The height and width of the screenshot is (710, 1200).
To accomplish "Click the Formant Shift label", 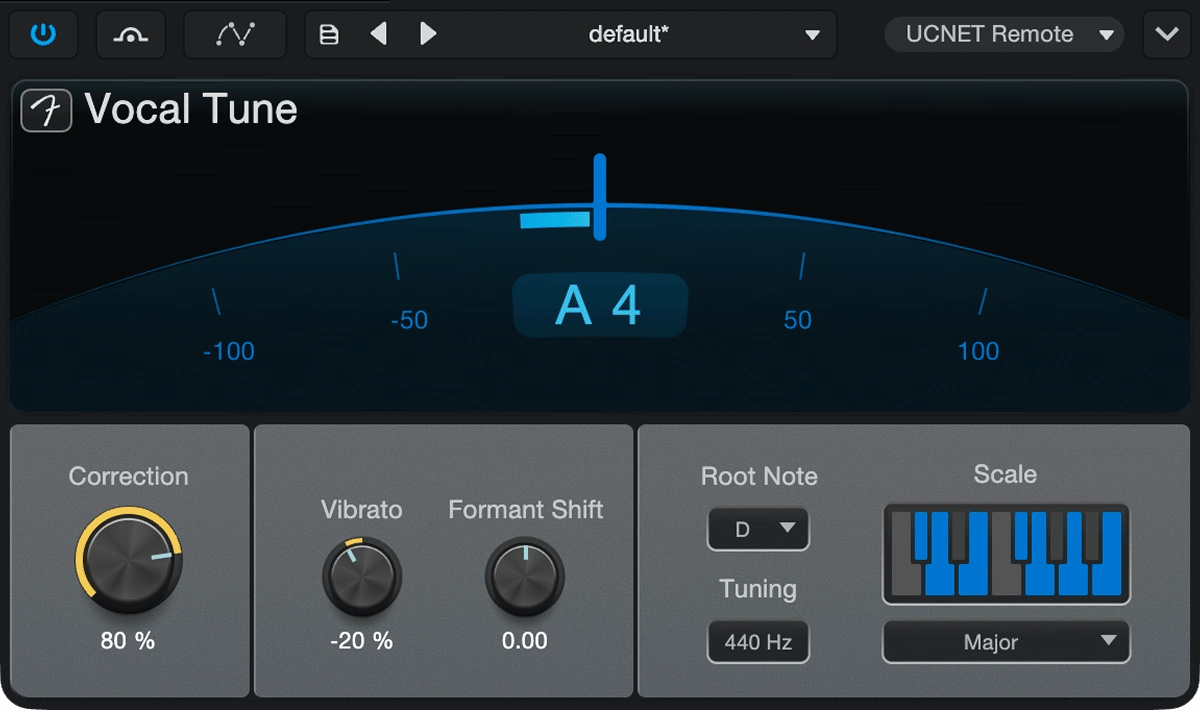I will pyautogui.click(x=525, y=510).
